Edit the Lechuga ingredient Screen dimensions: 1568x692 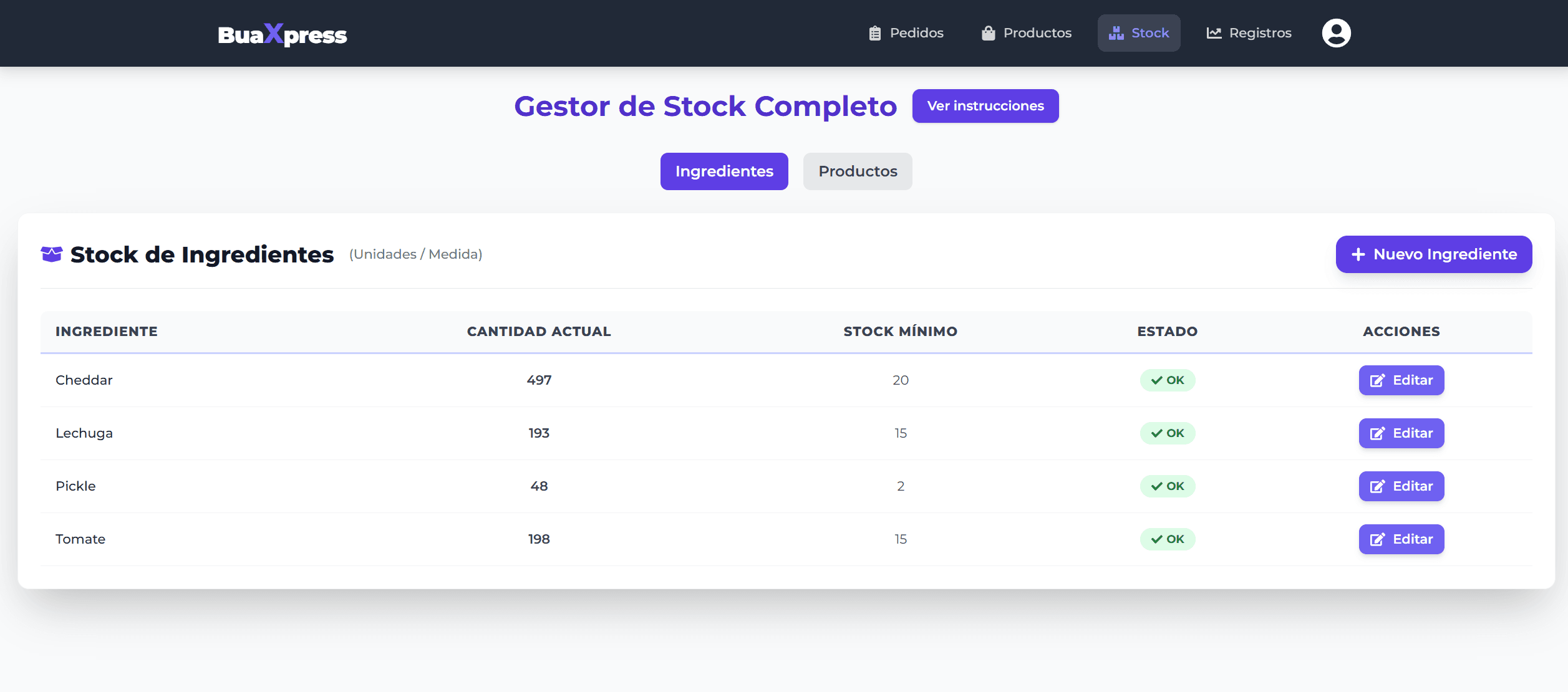1401,433
